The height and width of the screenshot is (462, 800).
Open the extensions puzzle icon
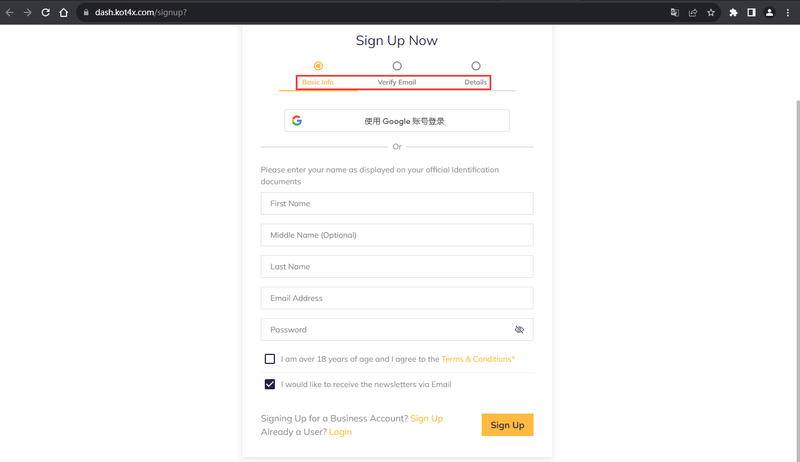coord(733,13)
